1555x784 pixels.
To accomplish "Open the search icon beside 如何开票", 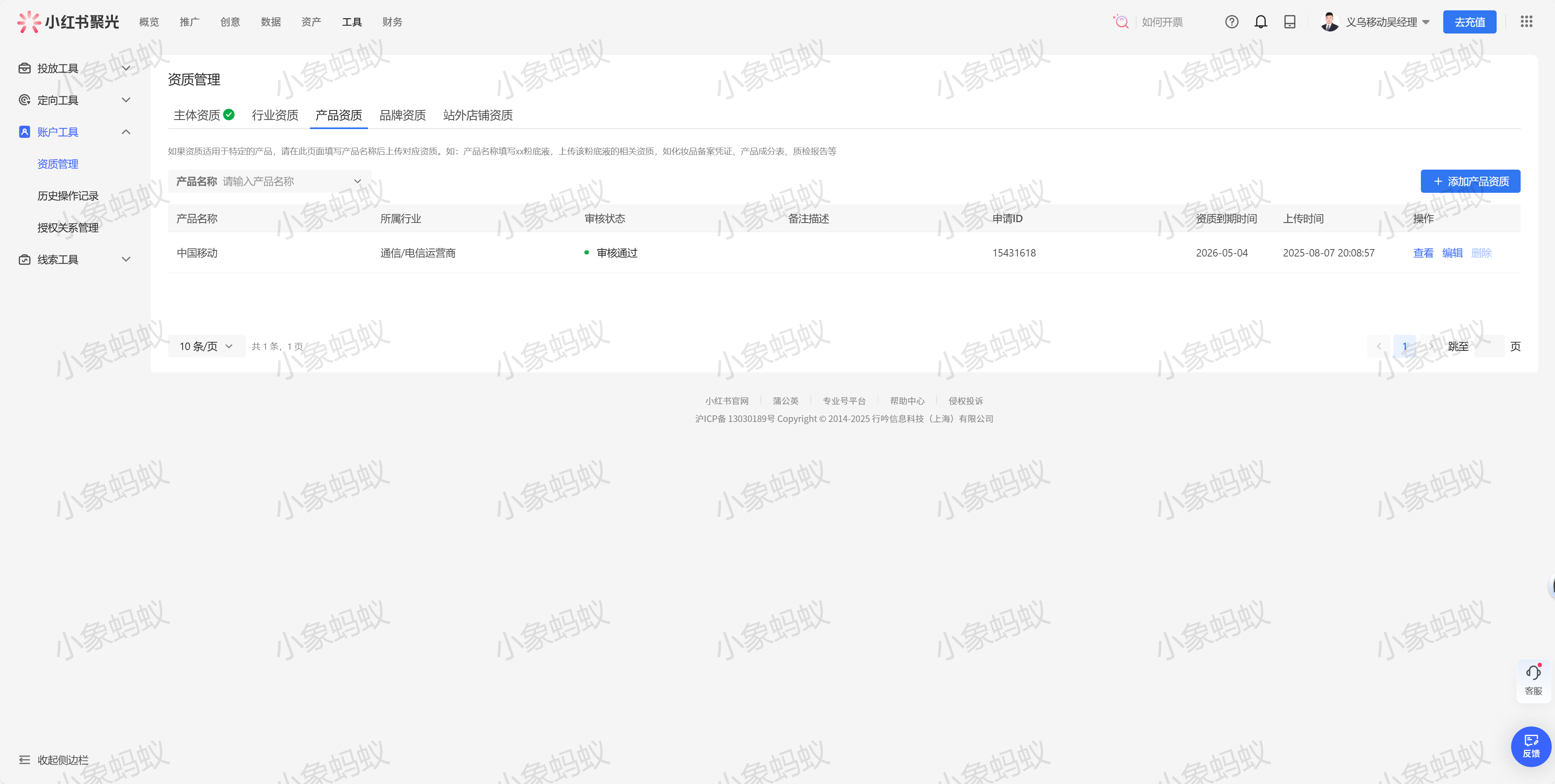I will coord(1120,22).
